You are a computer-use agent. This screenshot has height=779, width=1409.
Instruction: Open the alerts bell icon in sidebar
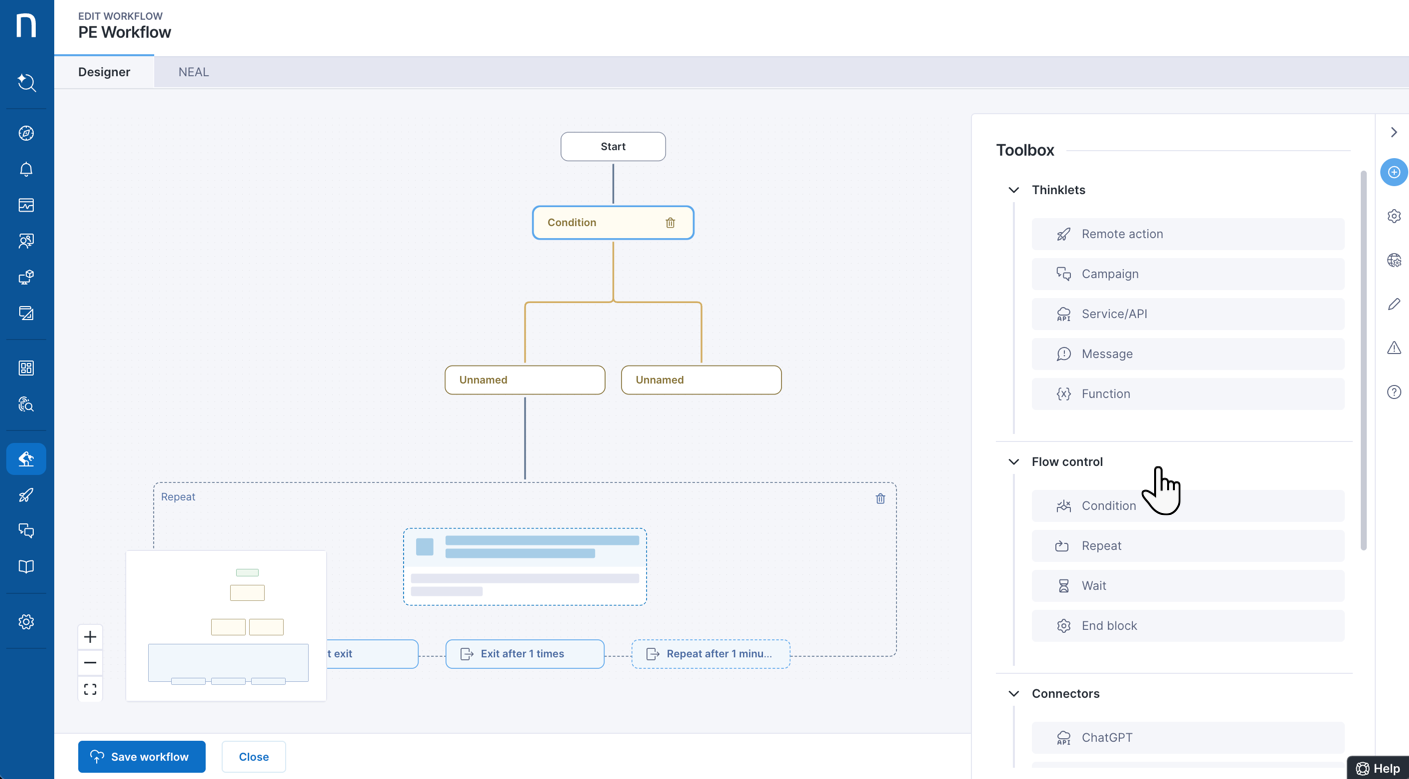point(26,169)
